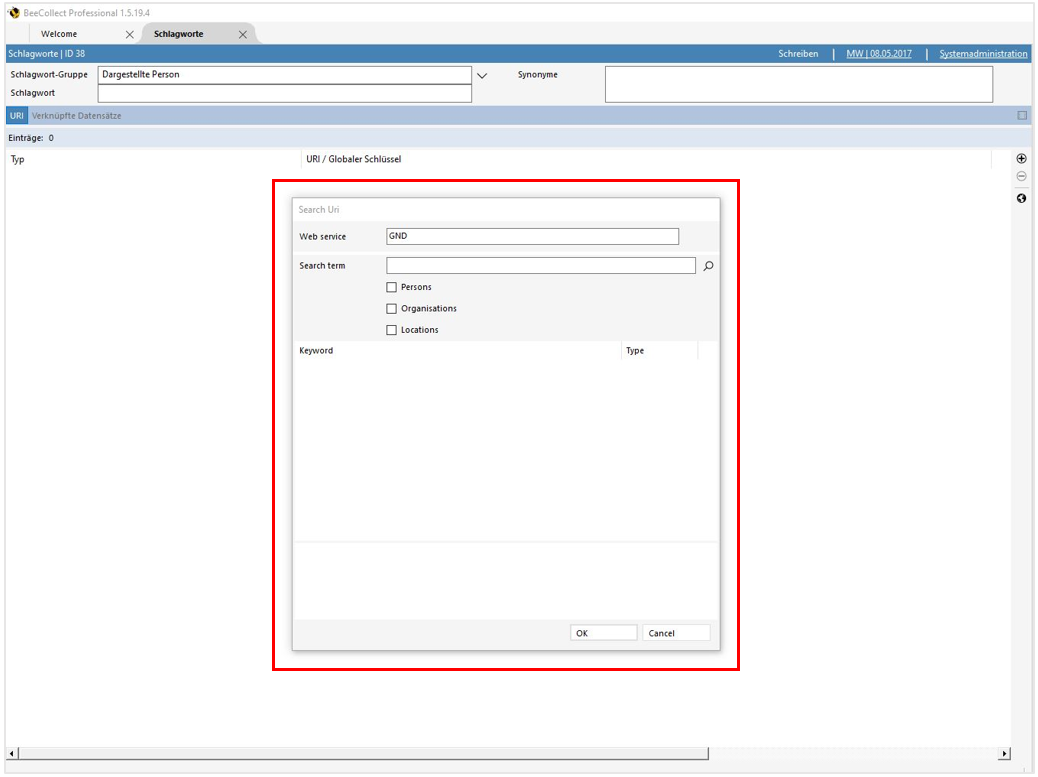Click the minus icon to remove an entry

pos(1021,176)
